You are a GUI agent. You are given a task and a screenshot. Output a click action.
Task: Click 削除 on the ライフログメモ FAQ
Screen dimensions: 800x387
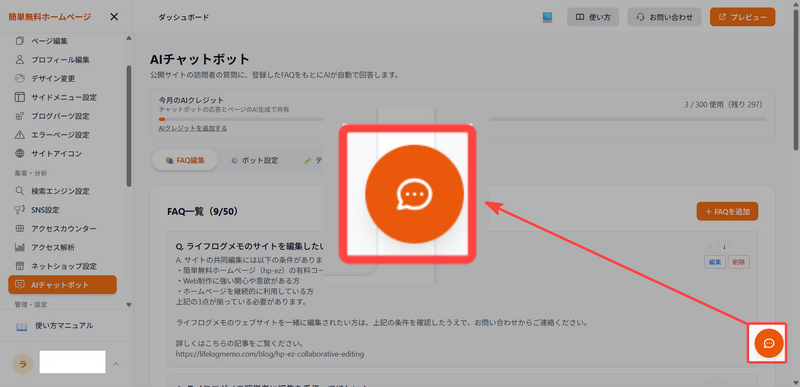[738, 262]
